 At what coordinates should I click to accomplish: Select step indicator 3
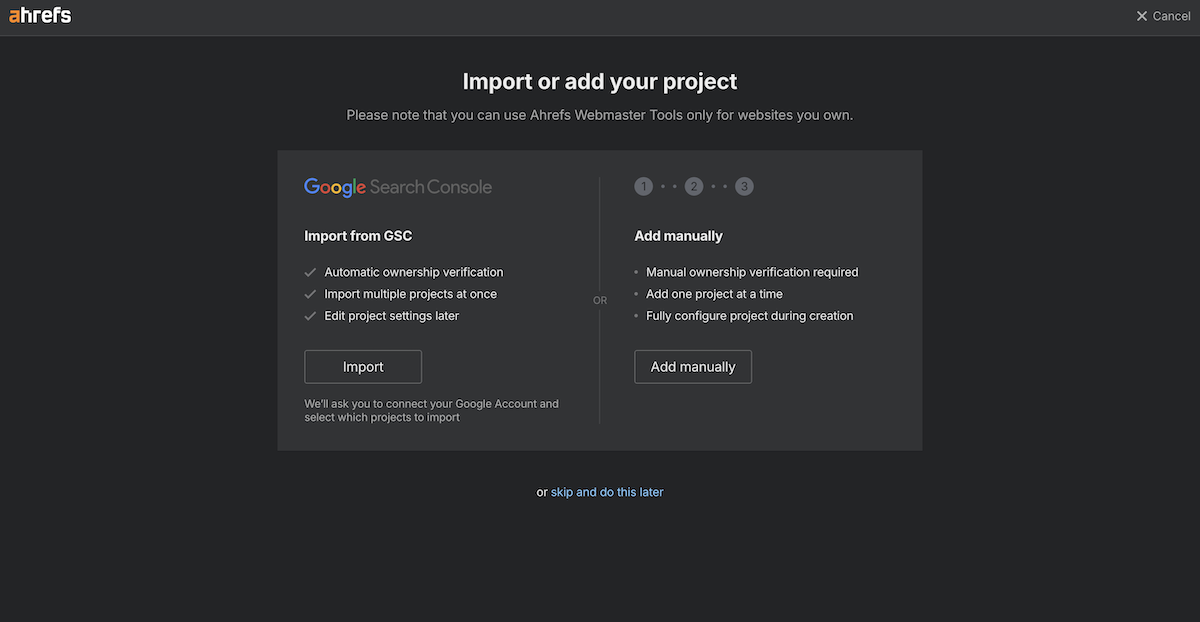click(x=744, y=185)
